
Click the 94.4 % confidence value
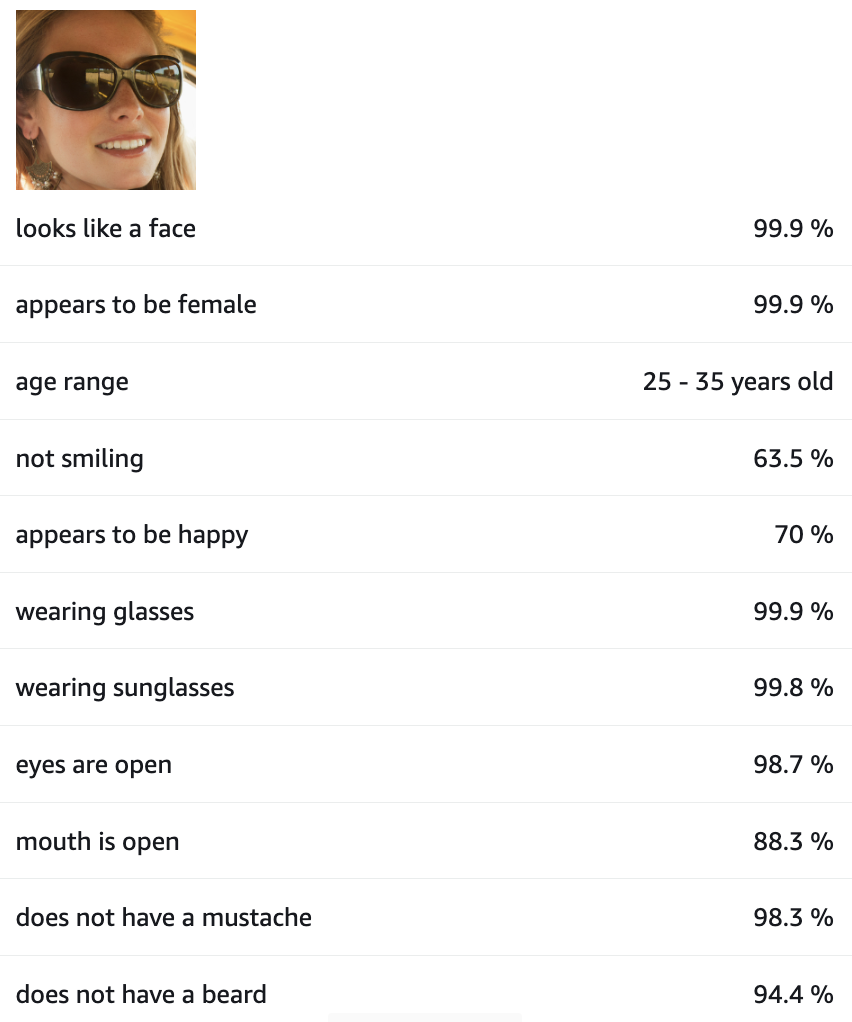(x=793, y=994)
